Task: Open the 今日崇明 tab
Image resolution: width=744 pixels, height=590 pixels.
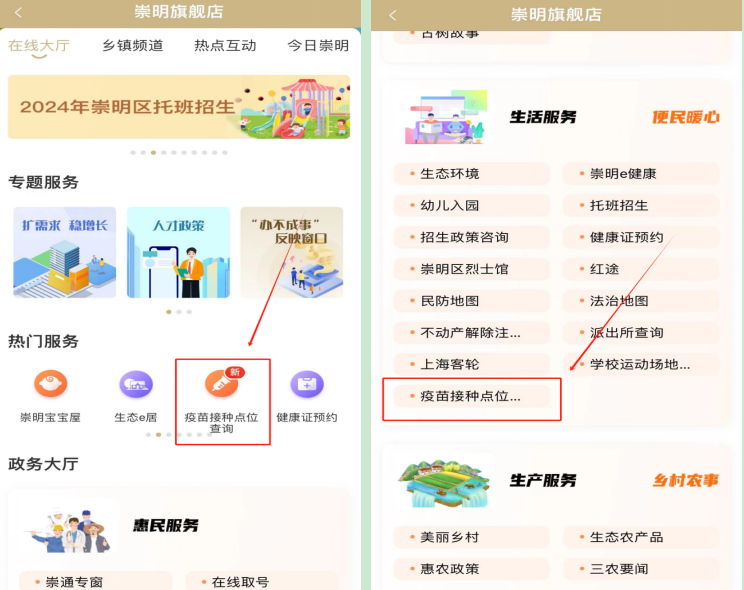Action: [x=318, y=46]
